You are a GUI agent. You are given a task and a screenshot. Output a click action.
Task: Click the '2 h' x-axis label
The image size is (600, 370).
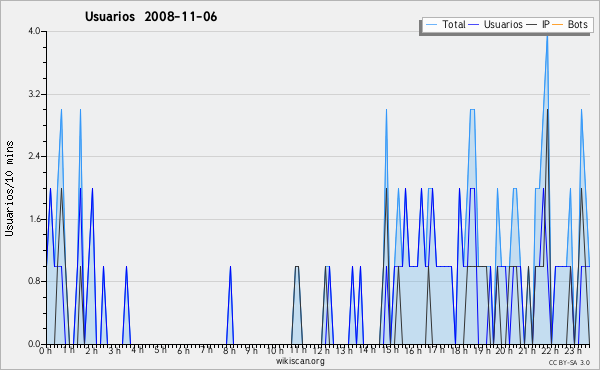coord(91,351)
